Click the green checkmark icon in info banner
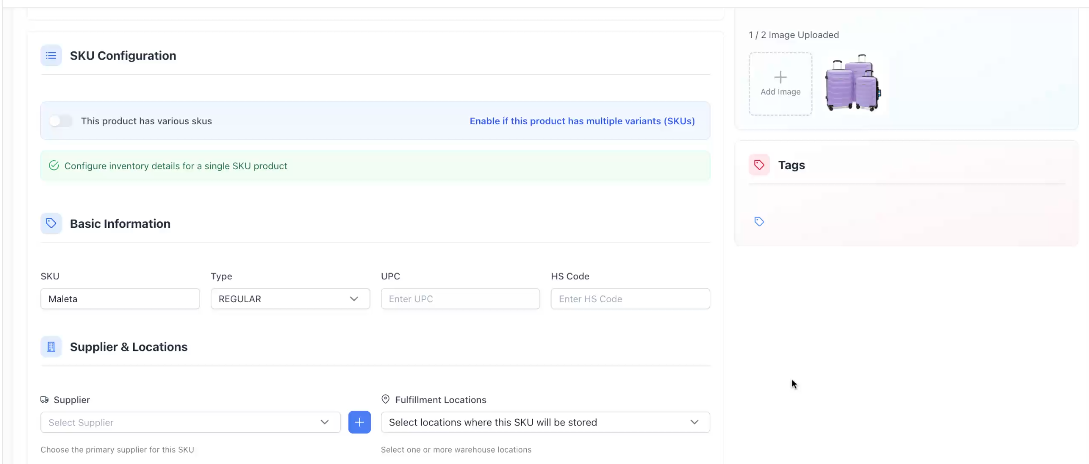Viewport: 1089px width, 464px height. (x=54, y=166)
